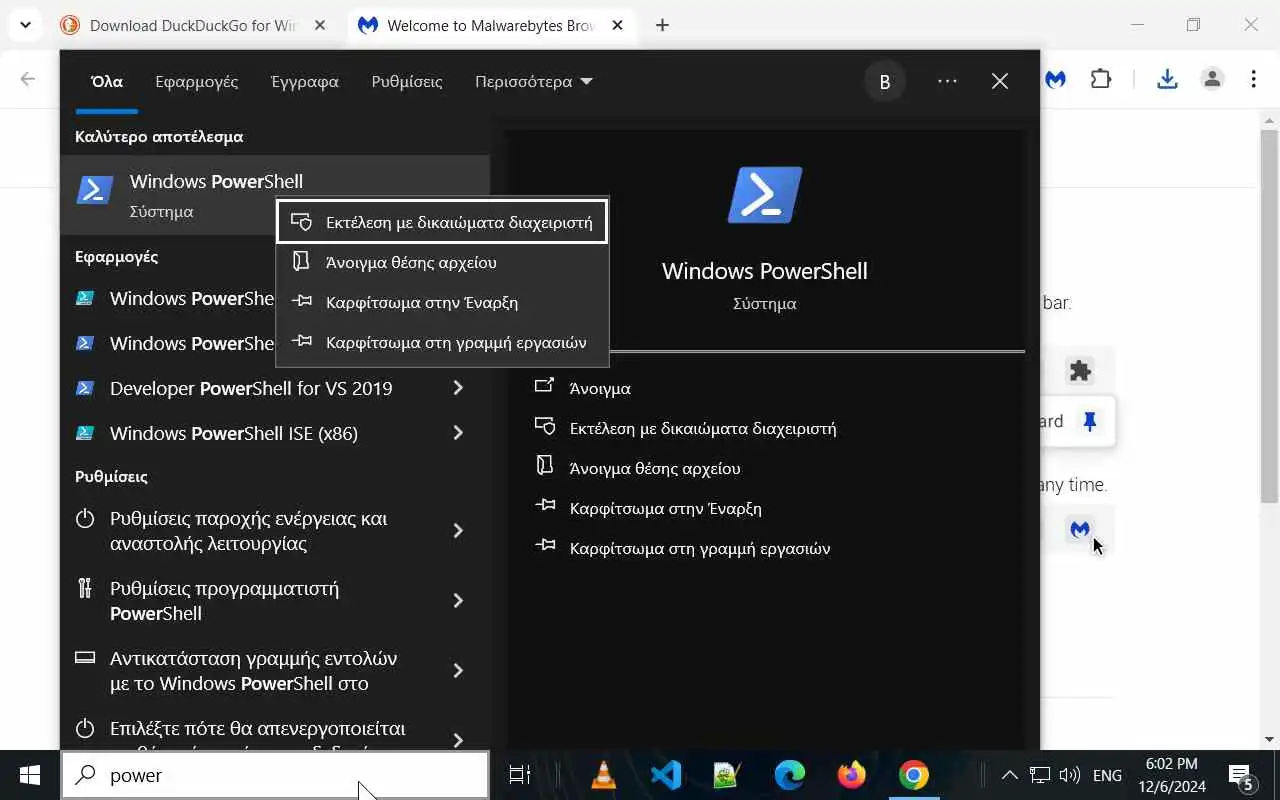Viewport: 1280px width, 800px height.
Task: Open the three-dot options in search panel
Action: pos(947,82)
